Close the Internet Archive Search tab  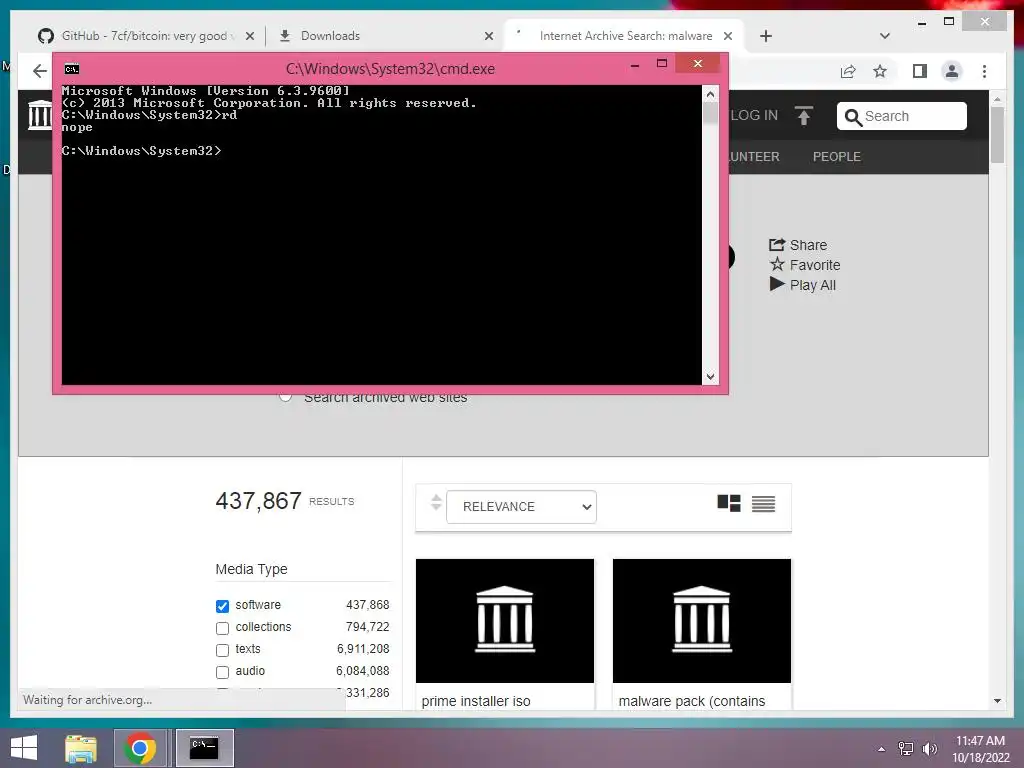click(728, 36)
